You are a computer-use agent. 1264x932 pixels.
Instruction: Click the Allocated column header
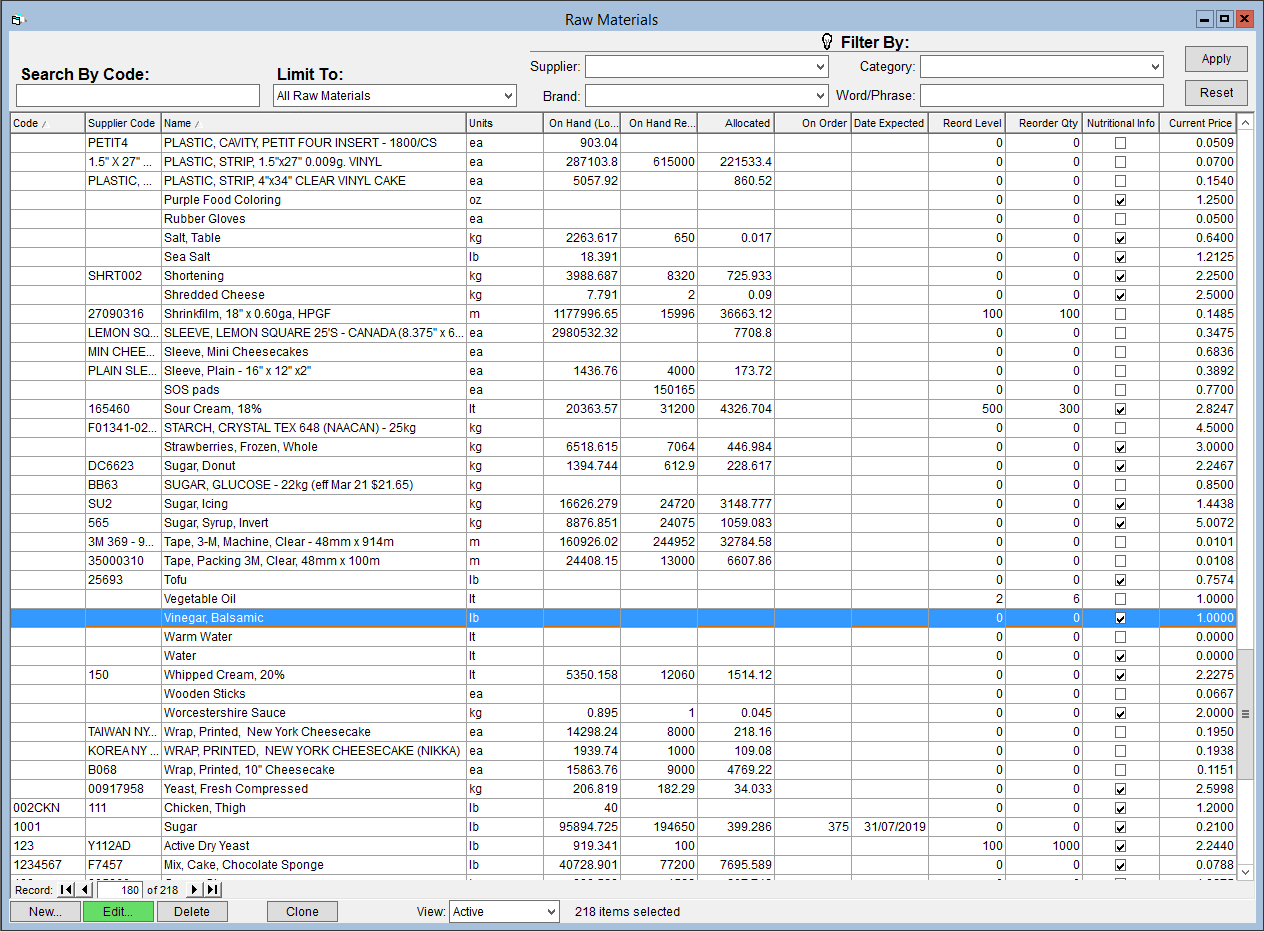click(x=736, y=123)
